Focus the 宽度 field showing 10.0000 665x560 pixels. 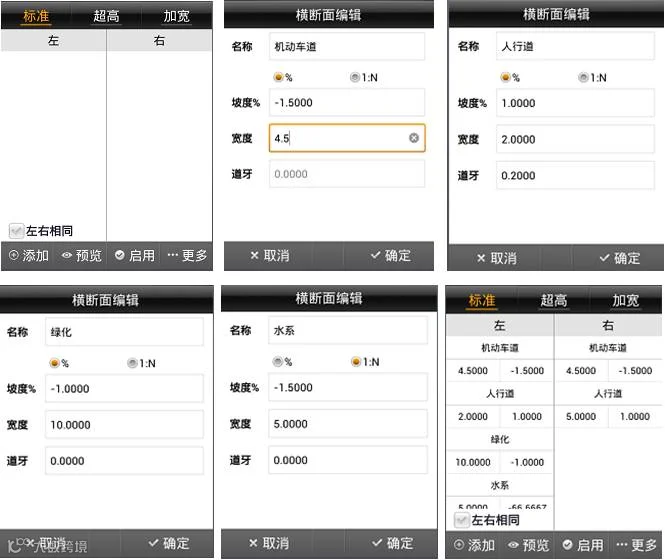coord(124,425)
